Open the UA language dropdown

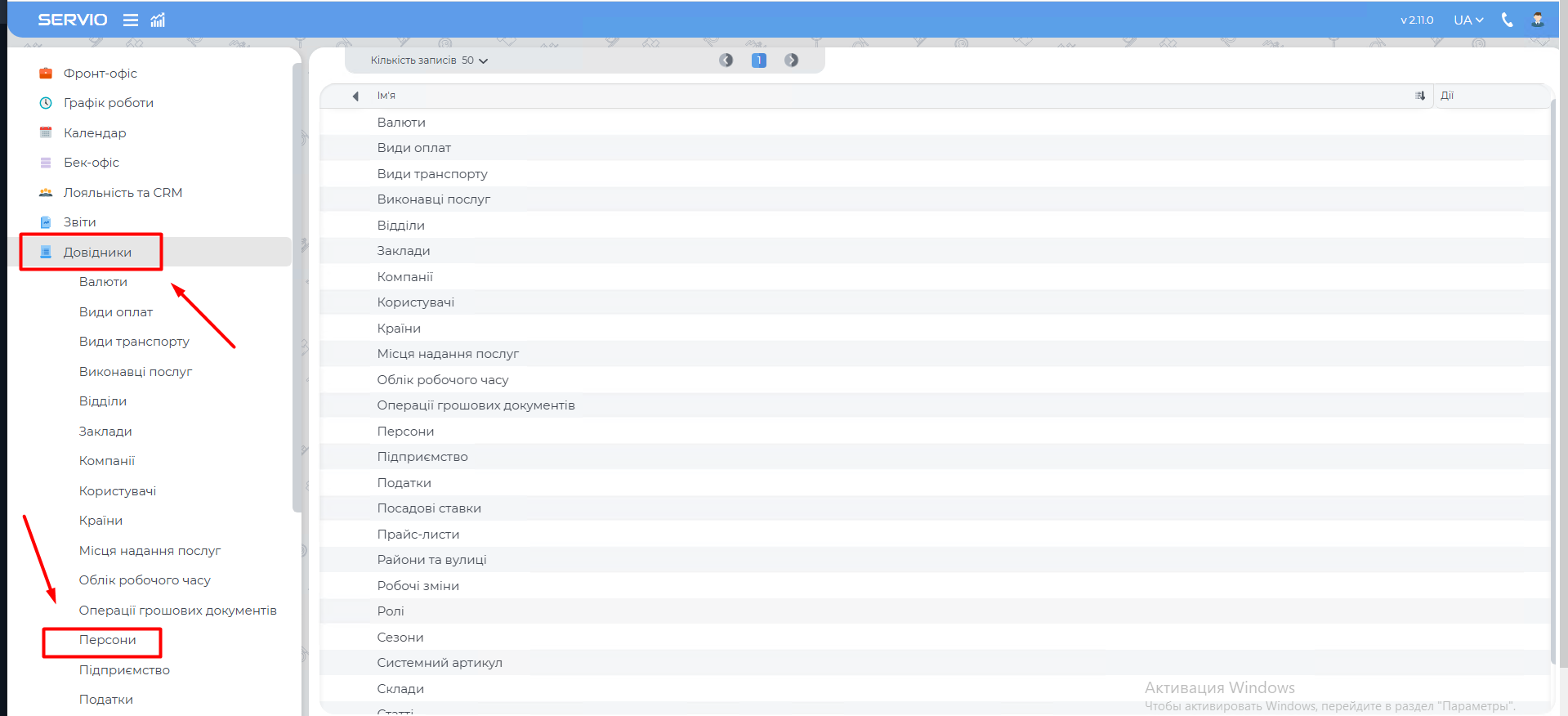click(1467, 20)
